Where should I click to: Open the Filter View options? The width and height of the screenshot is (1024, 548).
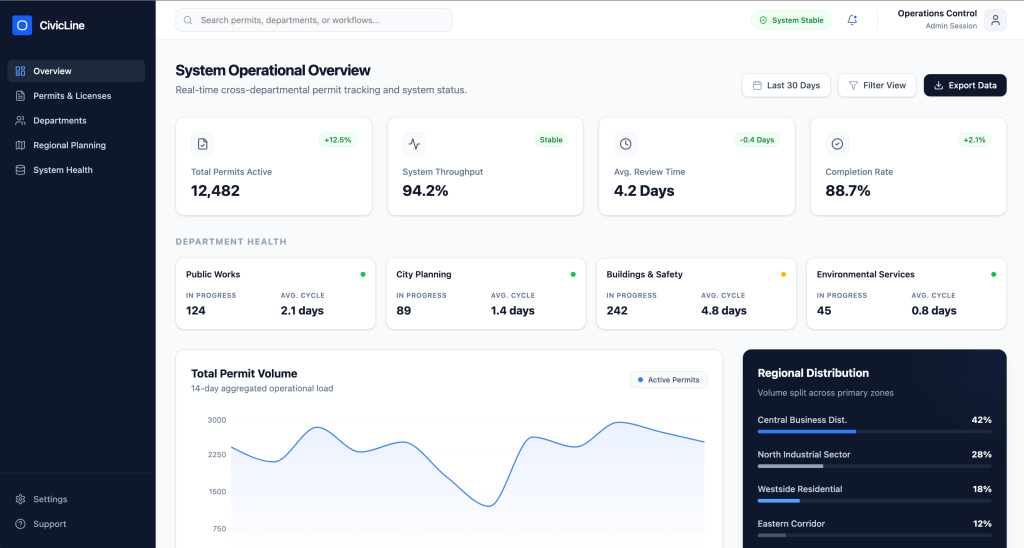877,86
